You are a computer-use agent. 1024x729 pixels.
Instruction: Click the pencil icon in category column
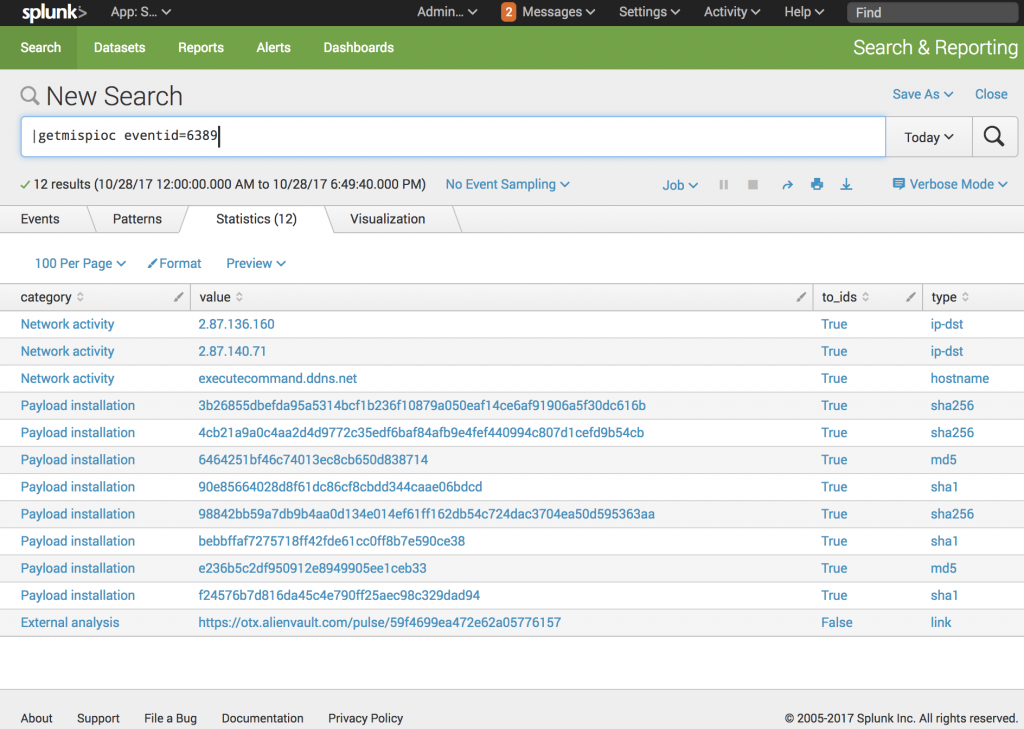[178, 297]
